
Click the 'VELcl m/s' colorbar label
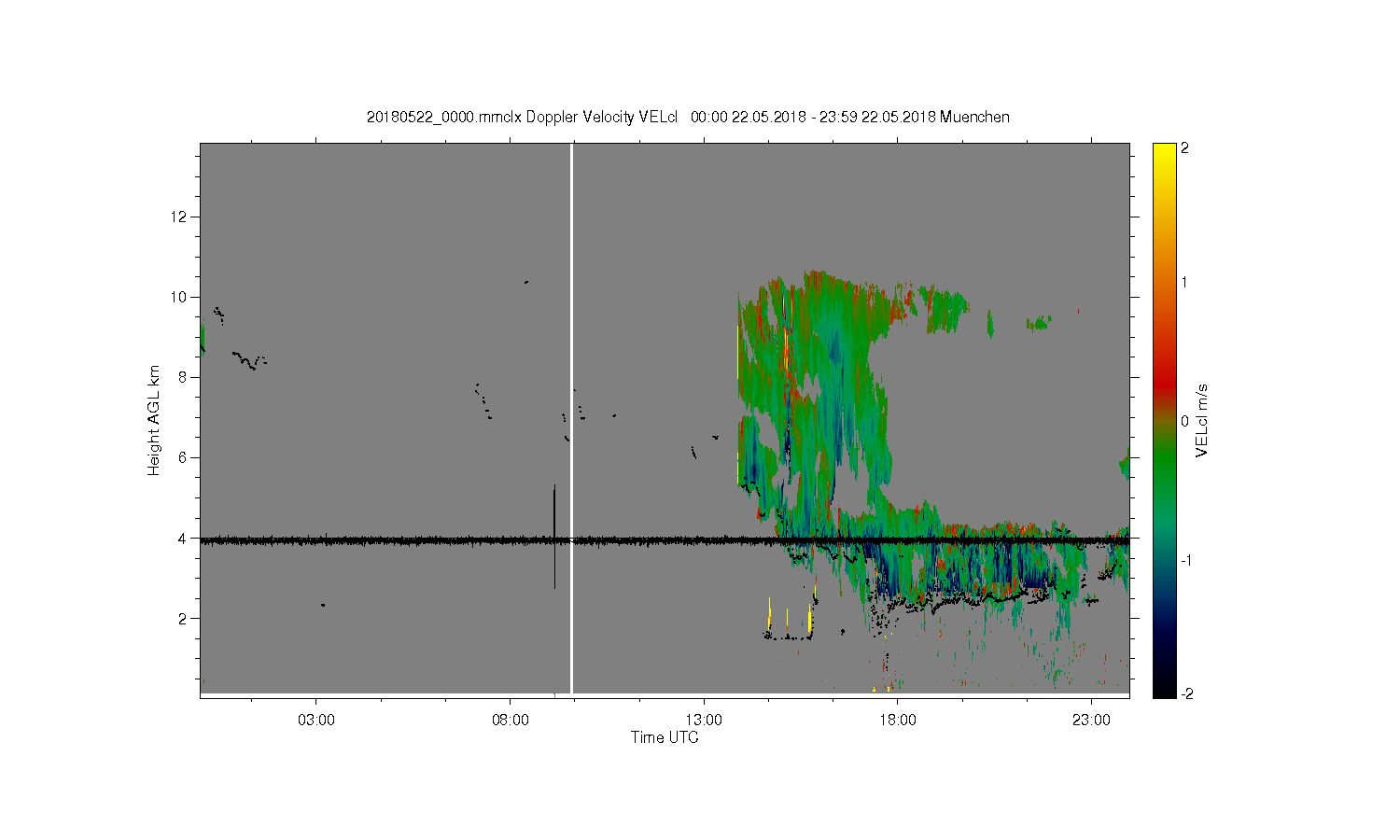(x=1202, y=421)
